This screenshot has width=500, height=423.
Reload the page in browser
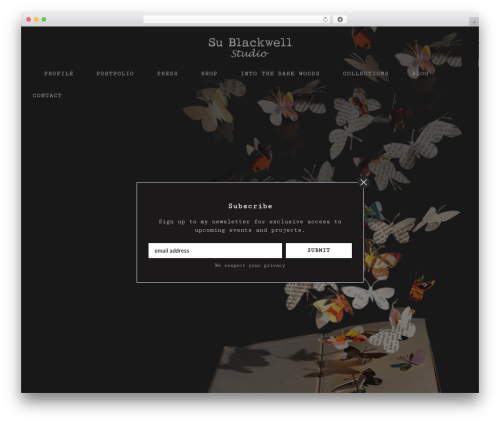(325, 19)
